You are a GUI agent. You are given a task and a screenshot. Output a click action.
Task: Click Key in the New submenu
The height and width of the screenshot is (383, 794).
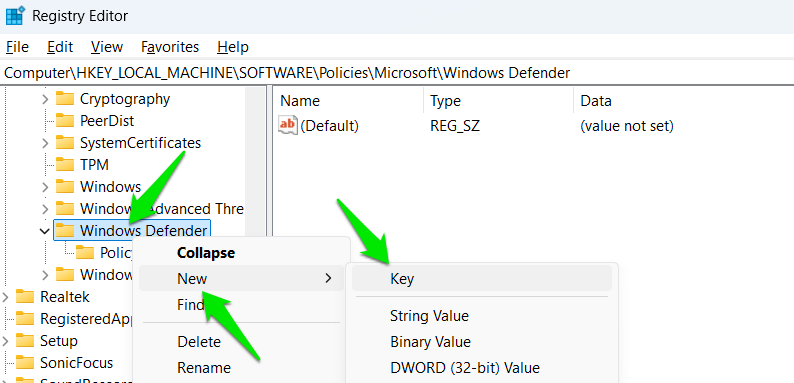(x=482, y=279)
